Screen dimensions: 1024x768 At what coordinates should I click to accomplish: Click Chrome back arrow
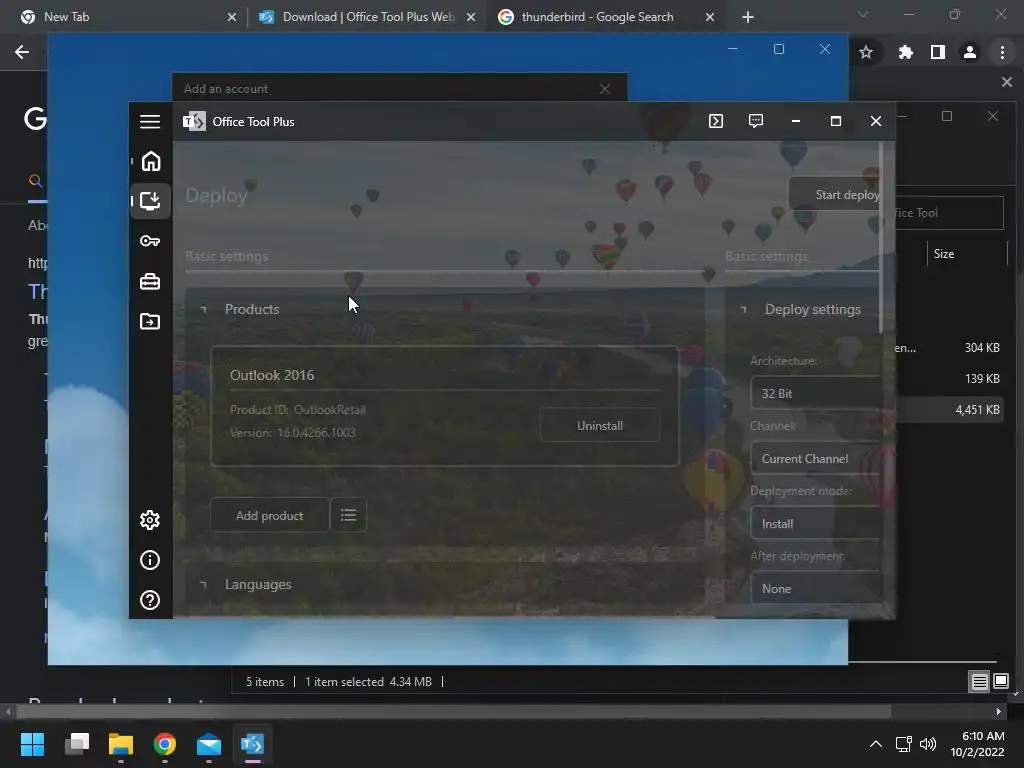click(22, 52)
